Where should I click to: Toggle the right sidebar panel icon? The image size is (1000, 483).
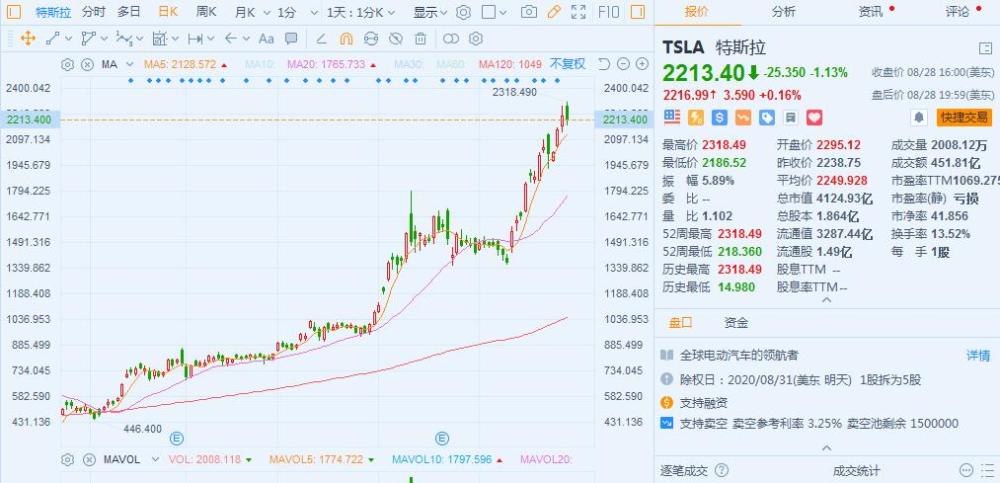tap(637, 11)
